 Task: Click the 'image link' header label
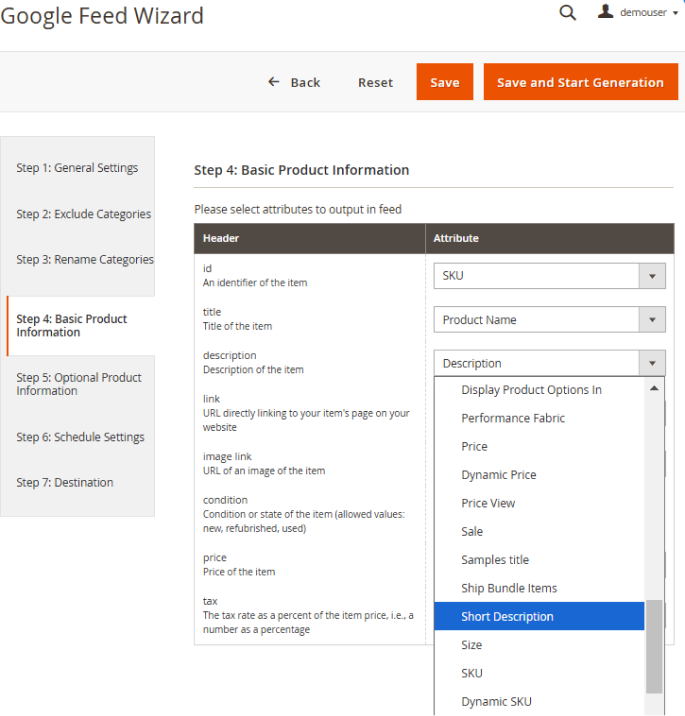point(227,457)
